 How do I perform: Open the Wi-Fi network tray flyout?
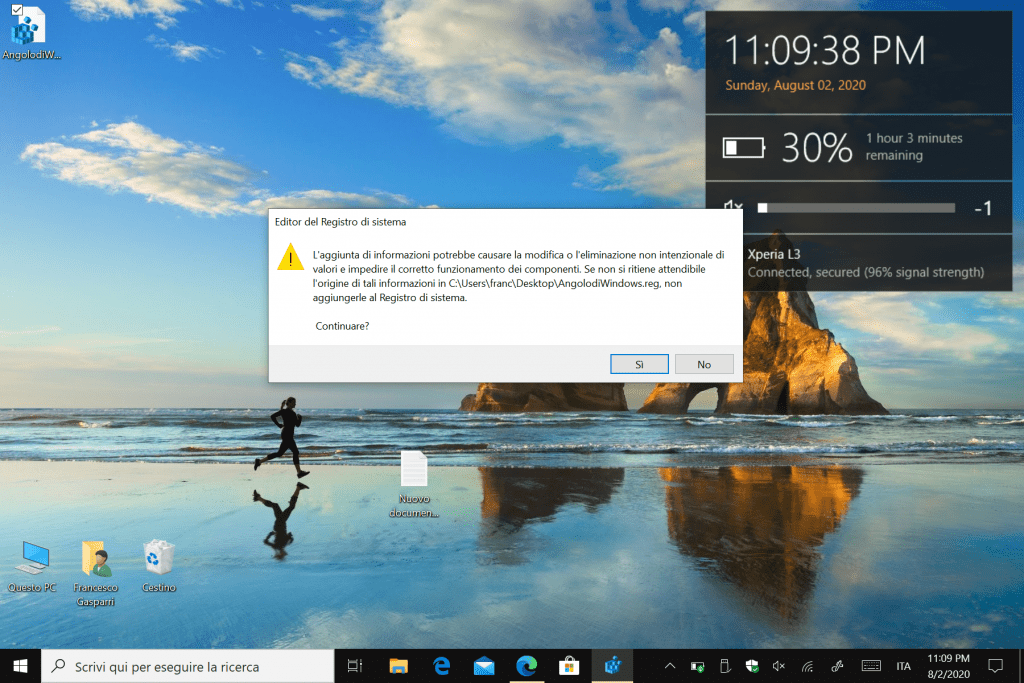tap(807, 666)
